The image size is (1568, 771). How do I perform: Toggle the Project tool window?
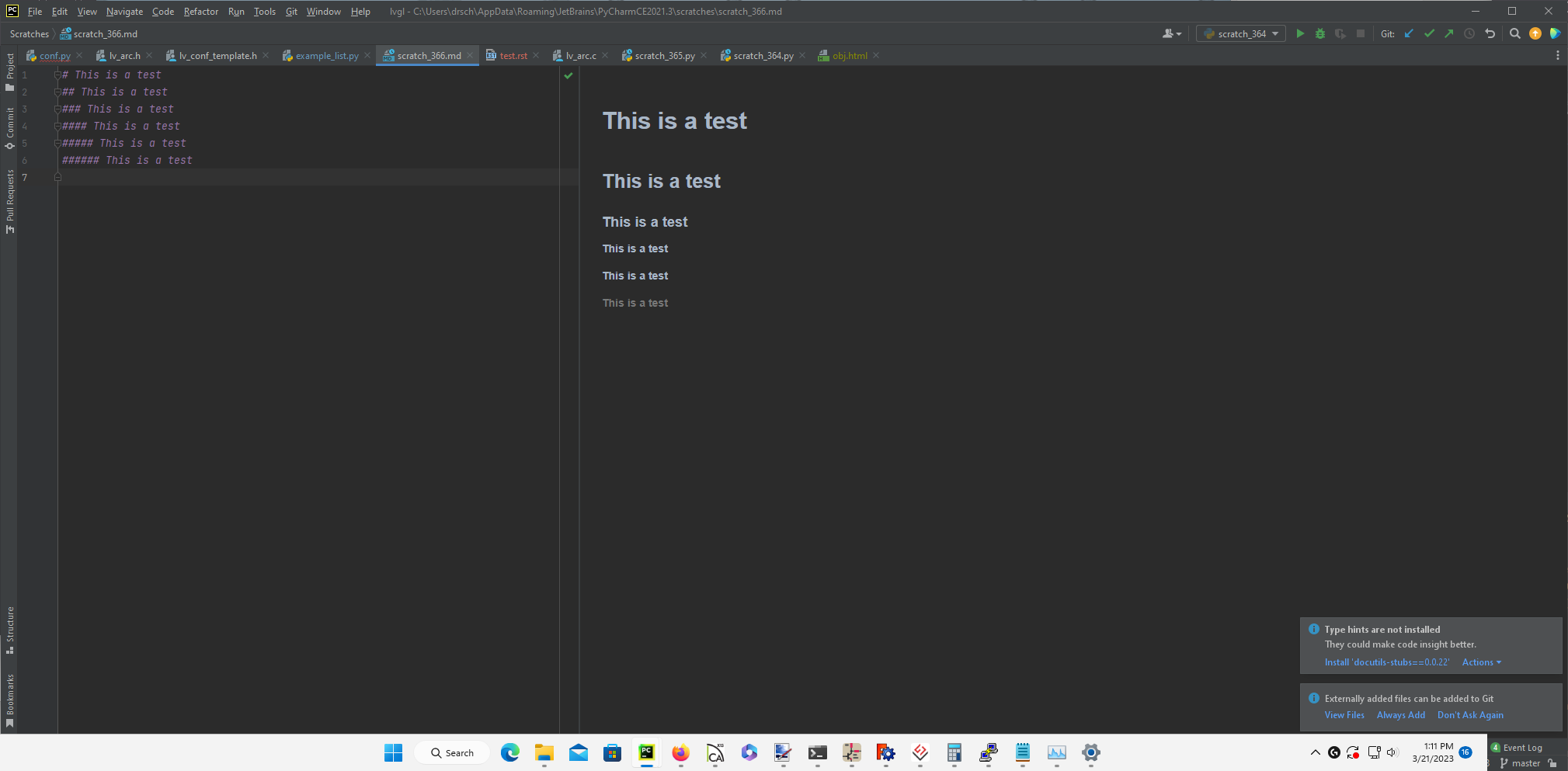coord(10,73)
